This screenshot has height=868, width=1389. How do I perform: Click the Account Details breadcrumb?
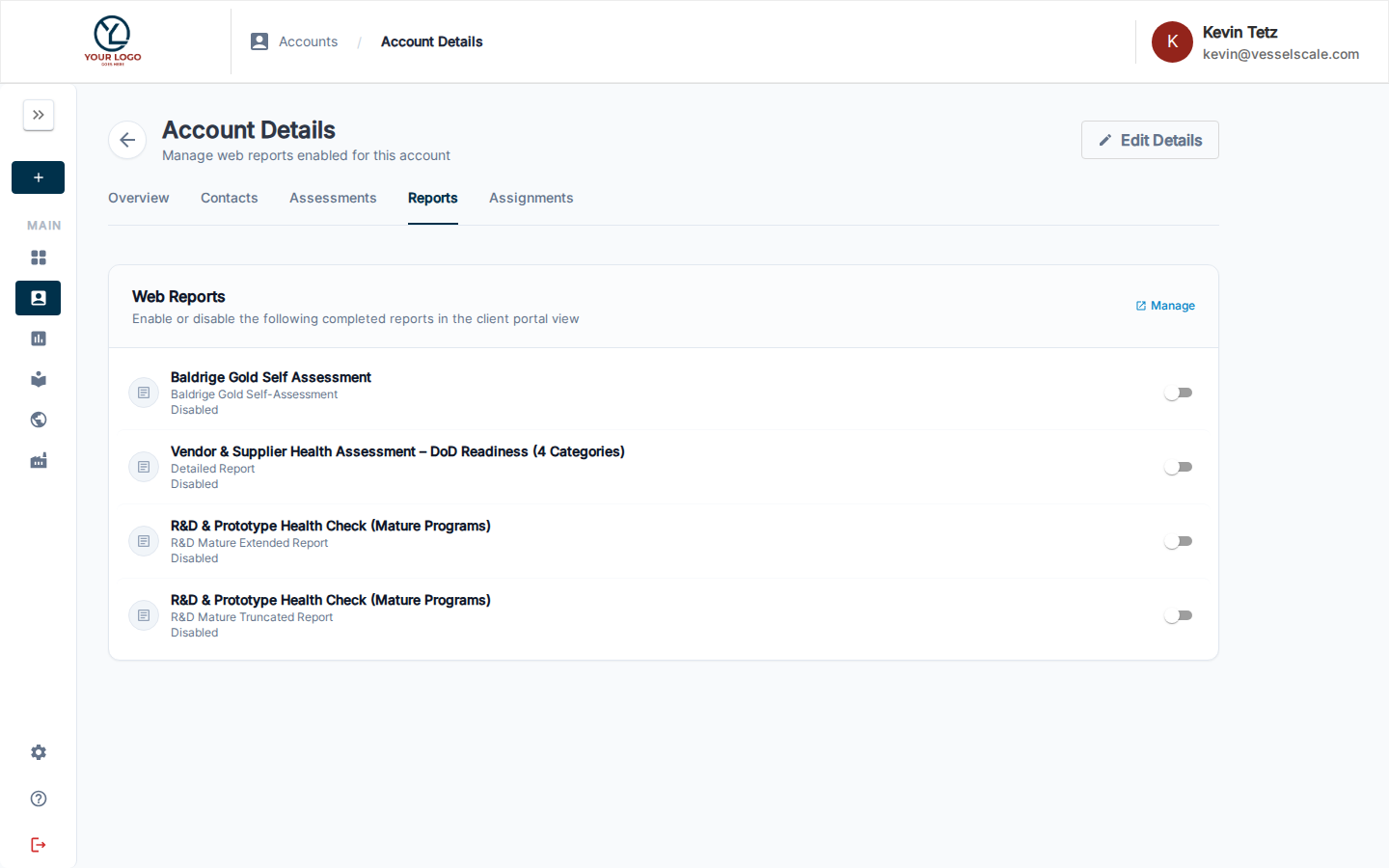click(x=432, y=41)
